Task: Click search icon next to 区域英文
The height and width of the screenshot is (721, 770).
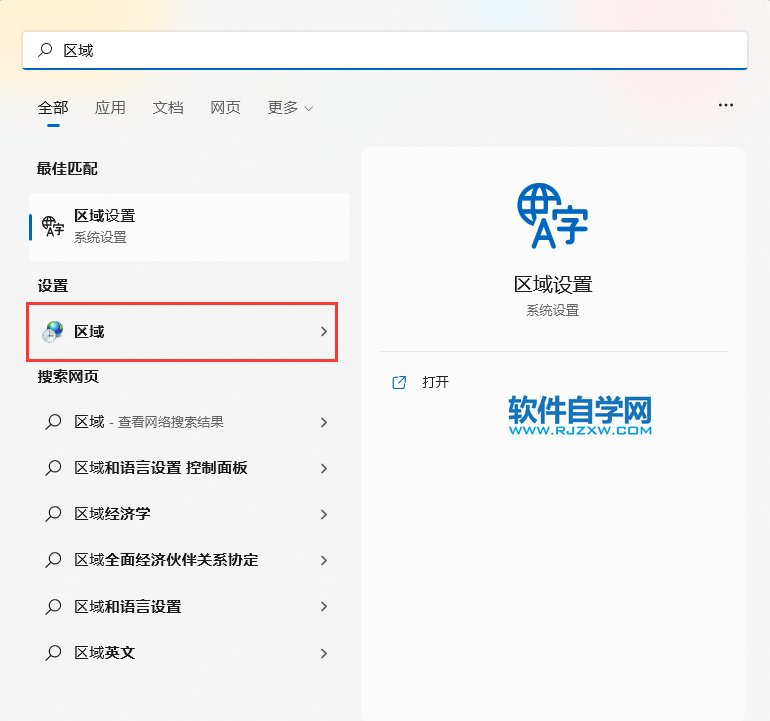Action: [x=53, y=653]
